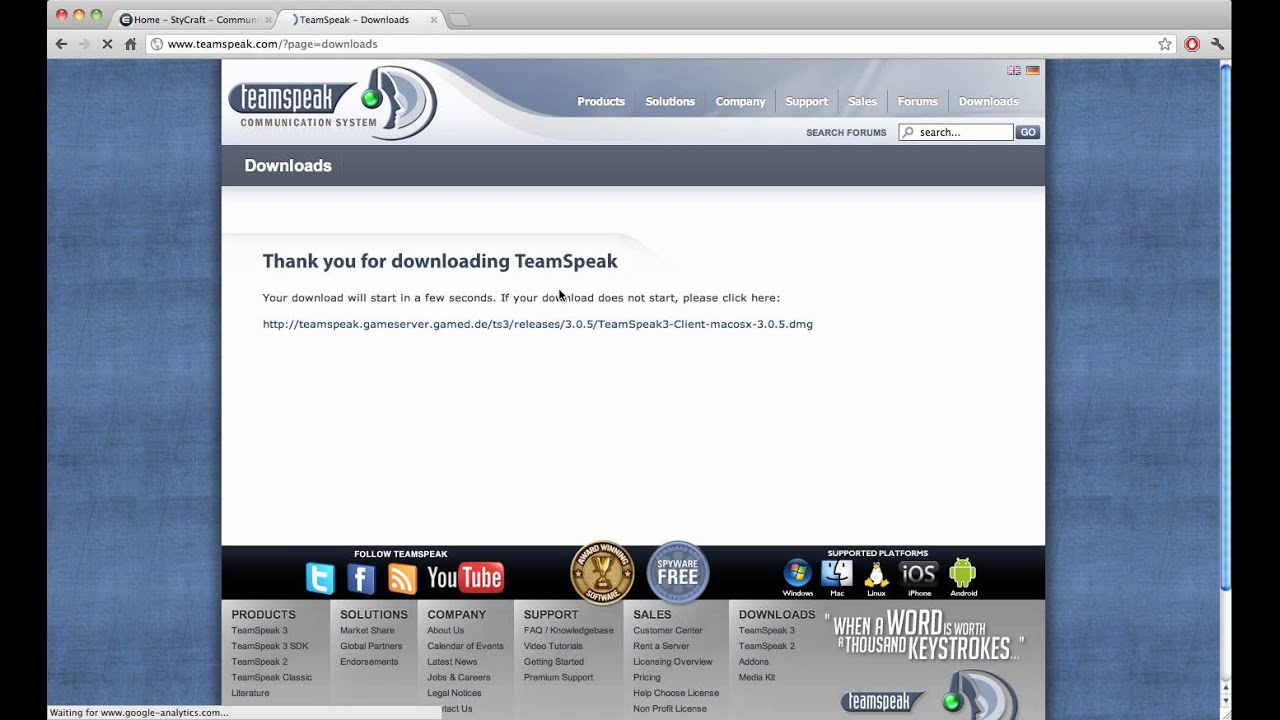Switch site language to German flag
Viewport: 1280px width, 720px height.
[x=1033, y=71]
